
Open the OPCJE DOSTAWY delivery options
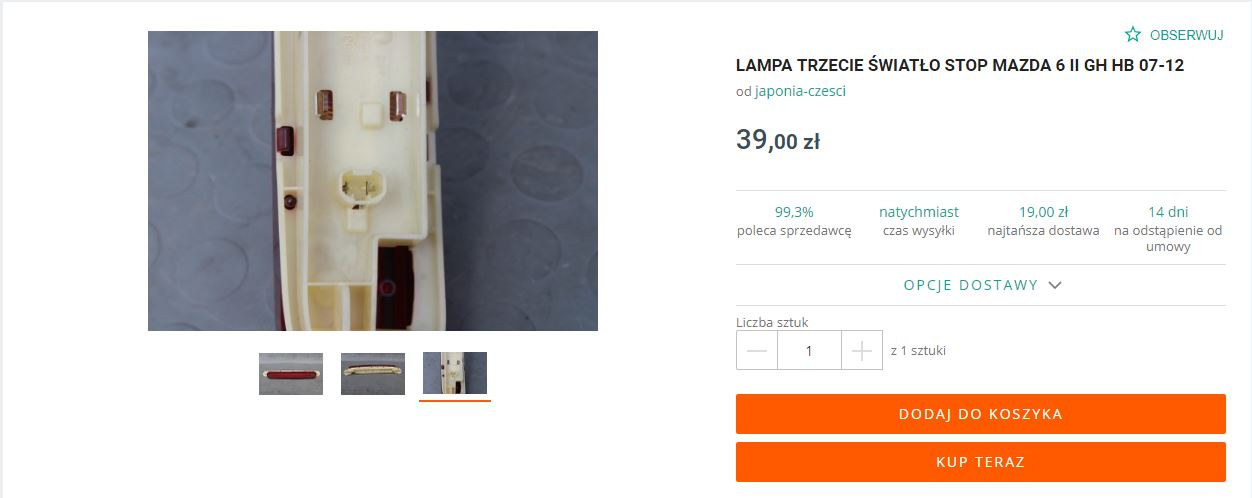981,285
